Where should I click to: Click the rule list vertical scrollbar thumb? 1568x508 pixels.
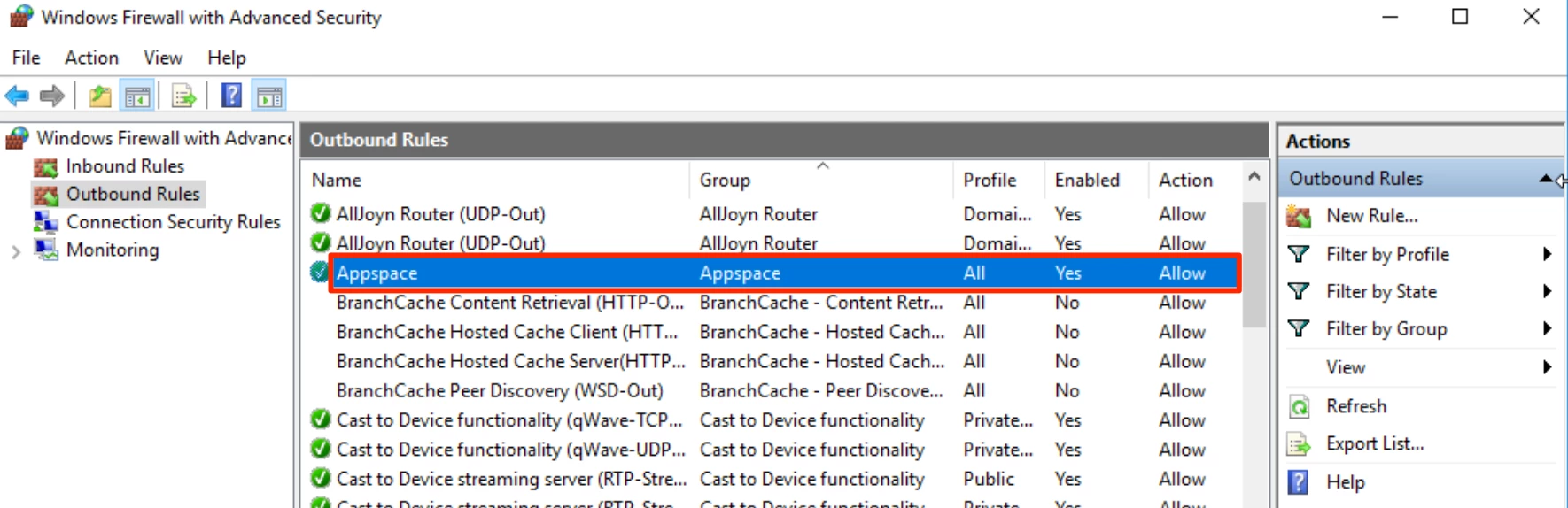(1254, 265)
